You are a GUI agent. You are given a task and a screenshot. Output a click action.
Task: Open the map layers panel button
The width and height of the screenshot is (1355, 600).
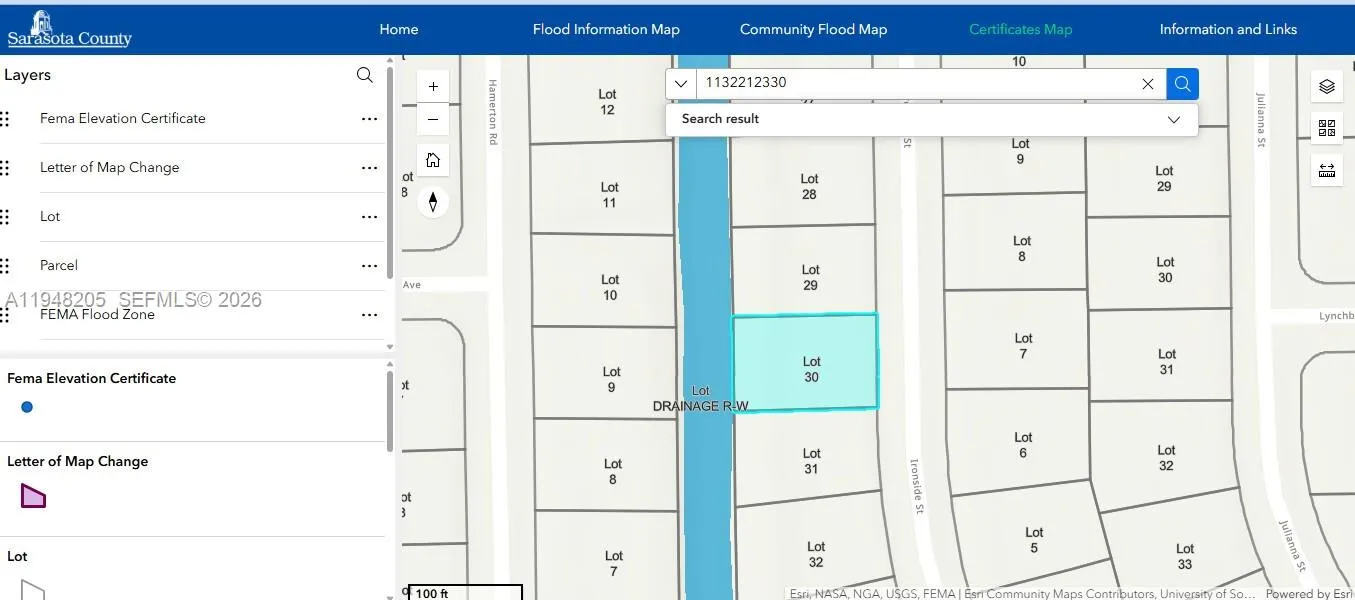click(1327, 87)
